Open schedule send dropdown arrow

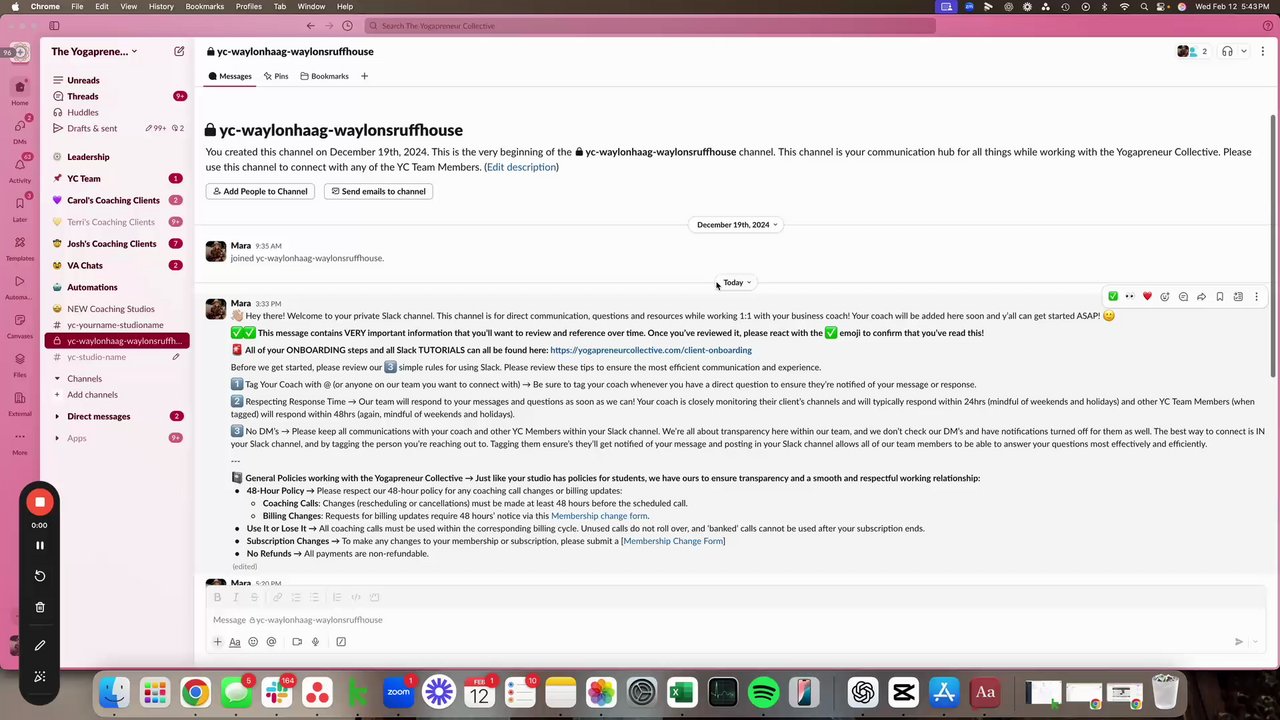(x=1256, y=642)
